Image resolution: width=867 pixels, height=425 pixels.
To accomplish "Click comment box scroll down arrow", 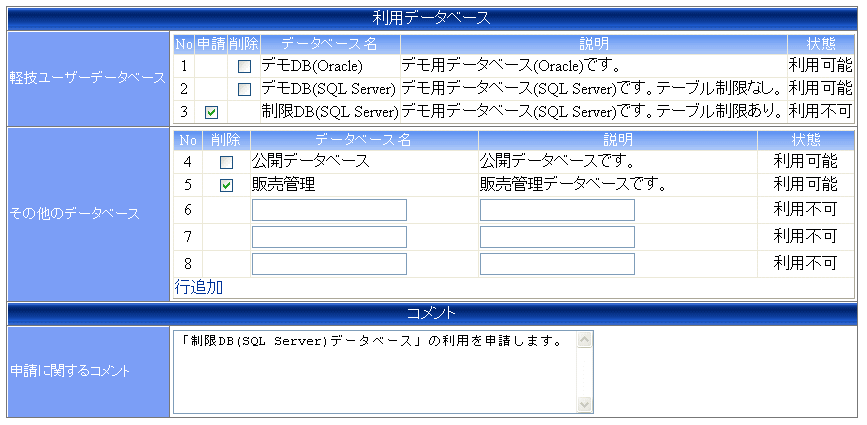I will click(584, 405).
